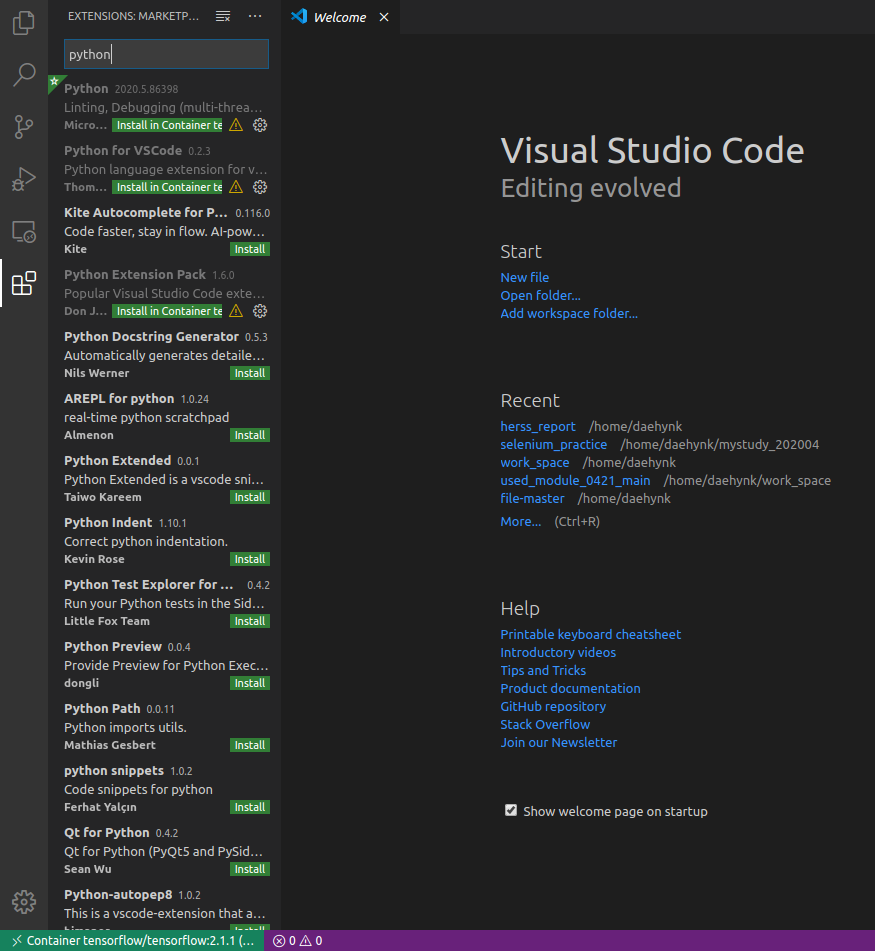The image size is (875, 951).
Task: Open the Manage gear in activity bar
Action: (x=24, y=902)
